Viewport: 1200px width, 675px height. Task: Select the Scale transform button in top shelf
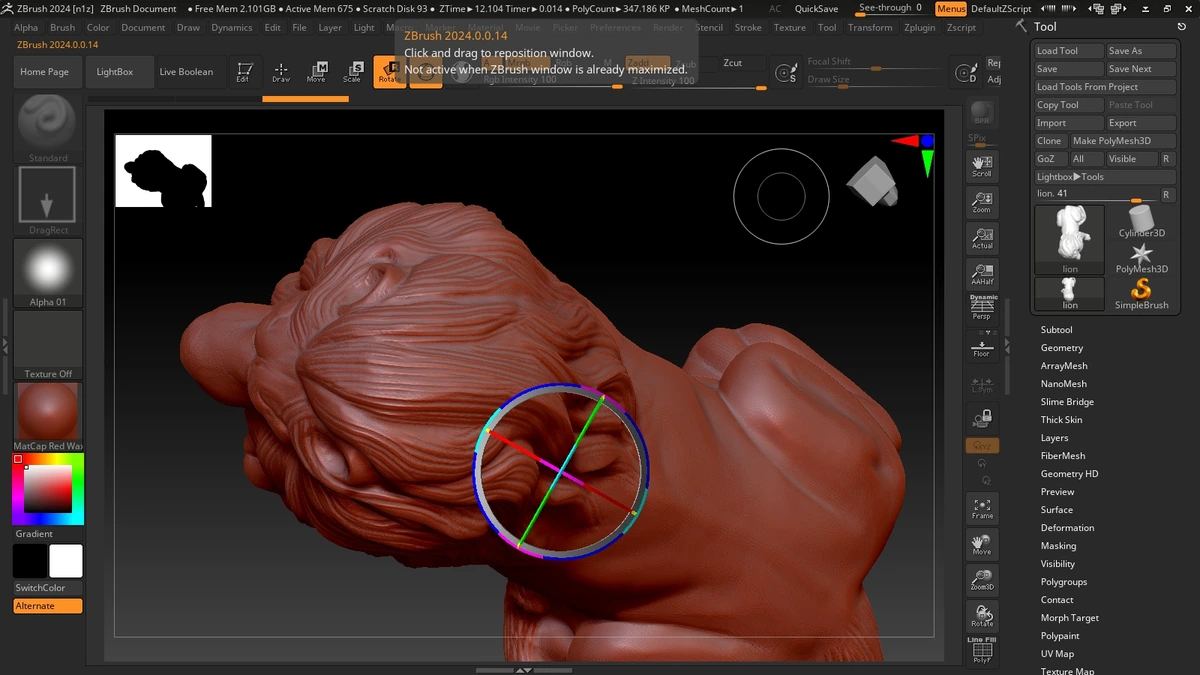tap(352, 72)
